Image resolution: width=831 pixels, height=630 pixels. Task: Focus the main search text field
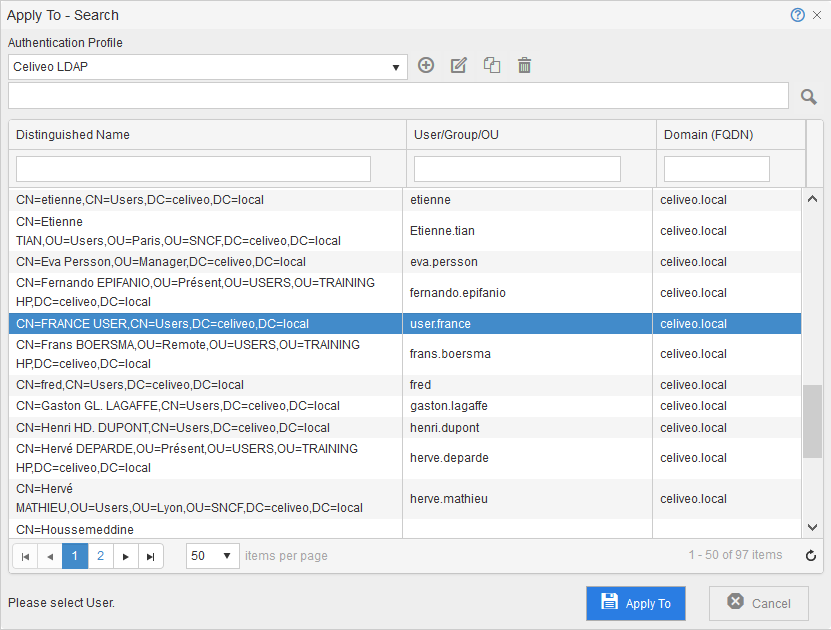point(398,96)
